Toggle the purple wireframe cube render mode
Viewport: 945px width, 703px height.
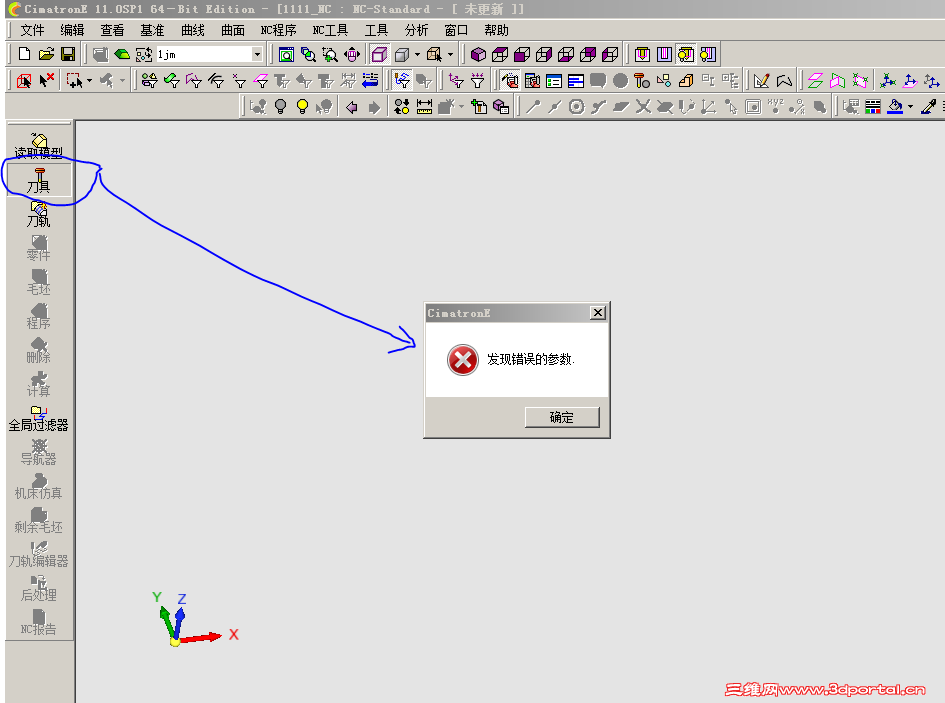[379, 55]
